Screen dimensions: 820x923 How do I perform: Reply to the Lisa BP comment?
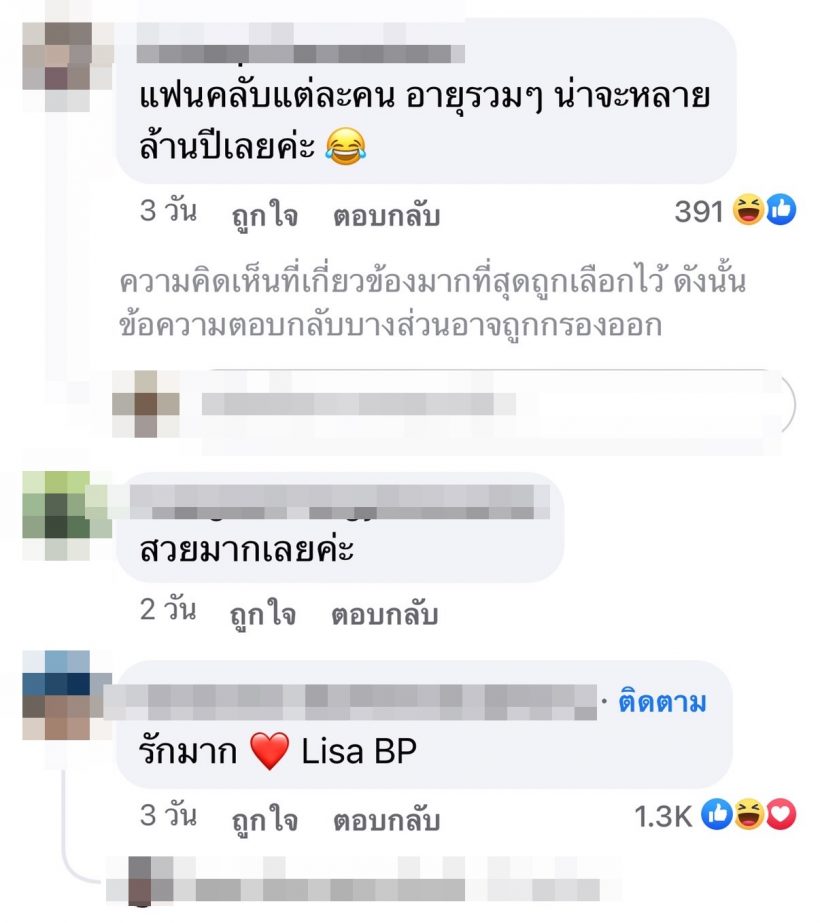click(x=387, y=820)
